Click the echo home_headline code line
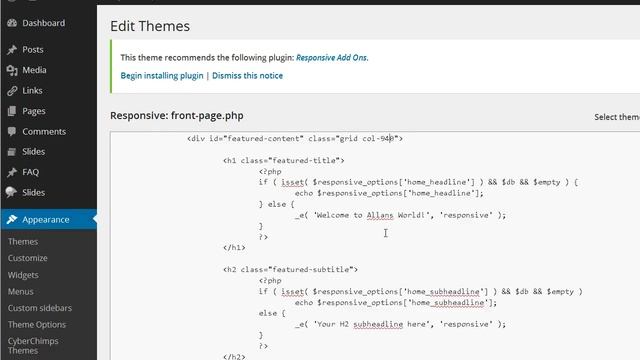Image resolution: width=640 pixels, height=360 pixels. pyautogui.click(x=389, y=193)
